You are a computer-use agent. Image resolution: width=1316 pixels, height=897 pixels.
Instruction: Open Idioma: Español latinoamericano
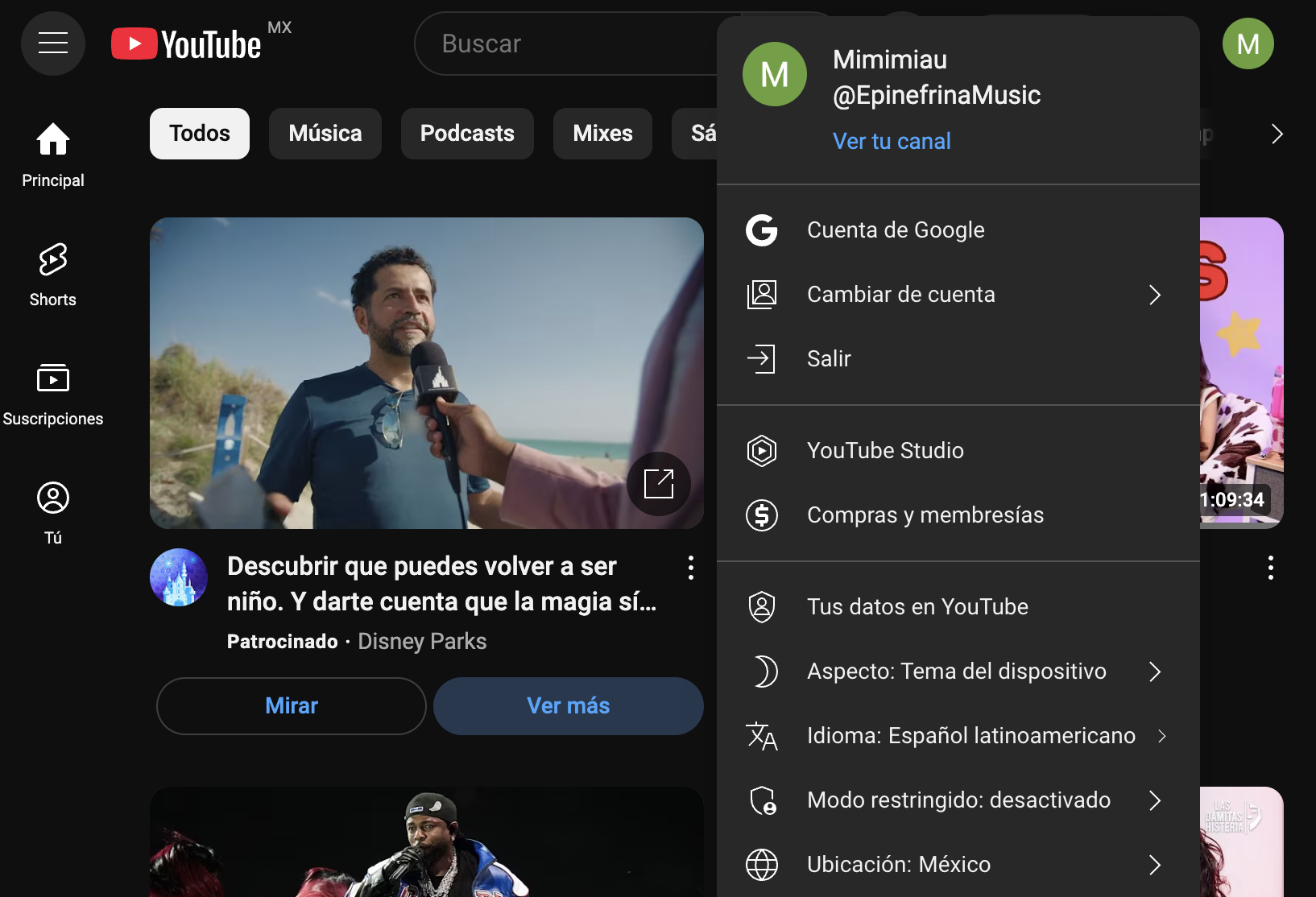point(958,736)
